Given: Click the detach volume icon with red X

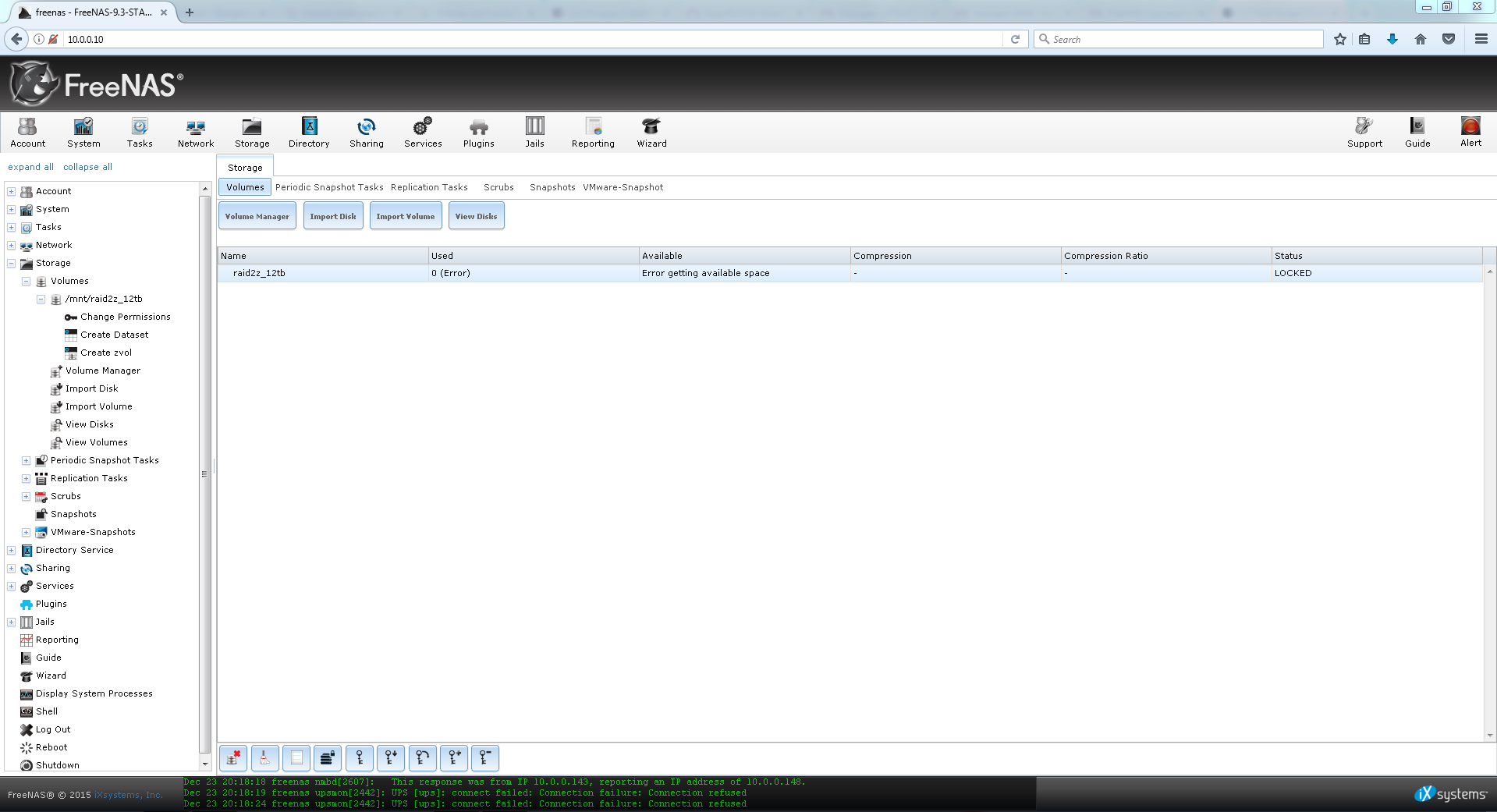Looking at the screenshot, I should pos(233,758).
